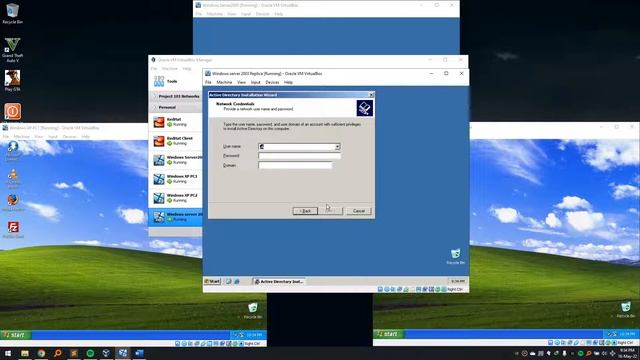
Task: Open Help menu of the Replica VM window
Action: coord(288,82)
